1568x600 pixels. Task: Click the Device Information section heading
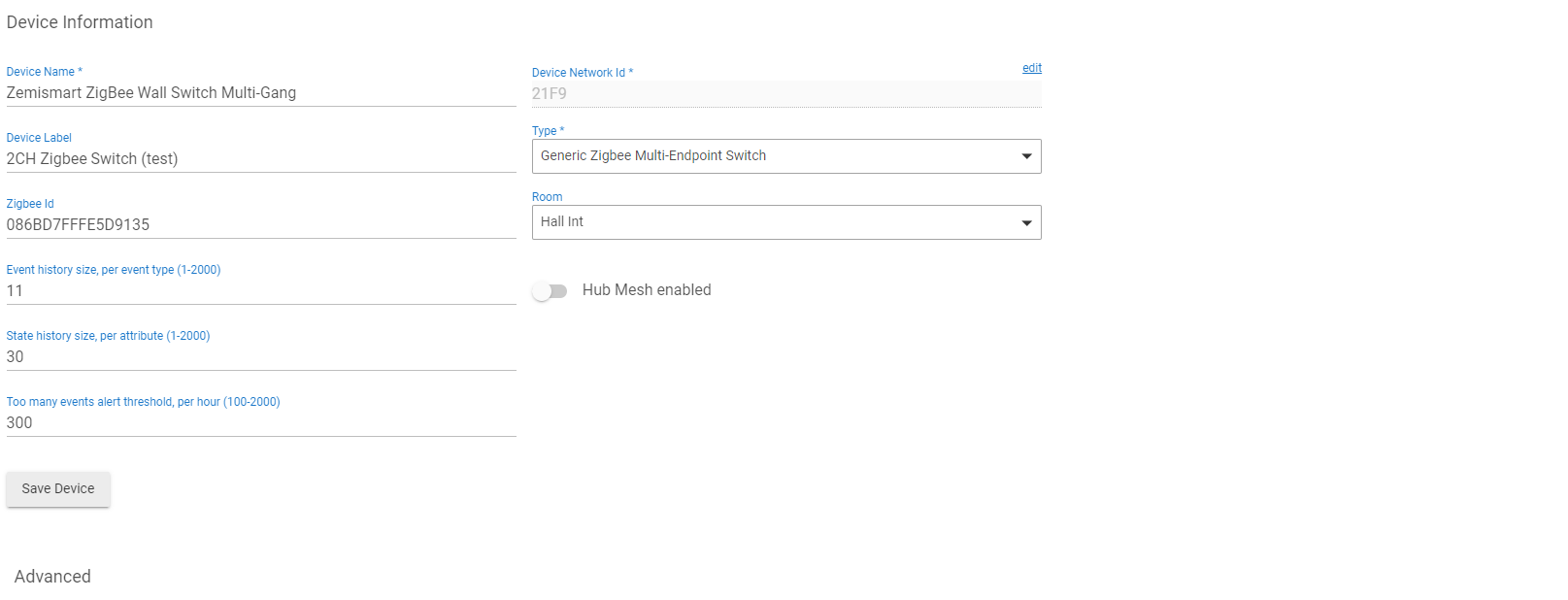coord(80,22)
